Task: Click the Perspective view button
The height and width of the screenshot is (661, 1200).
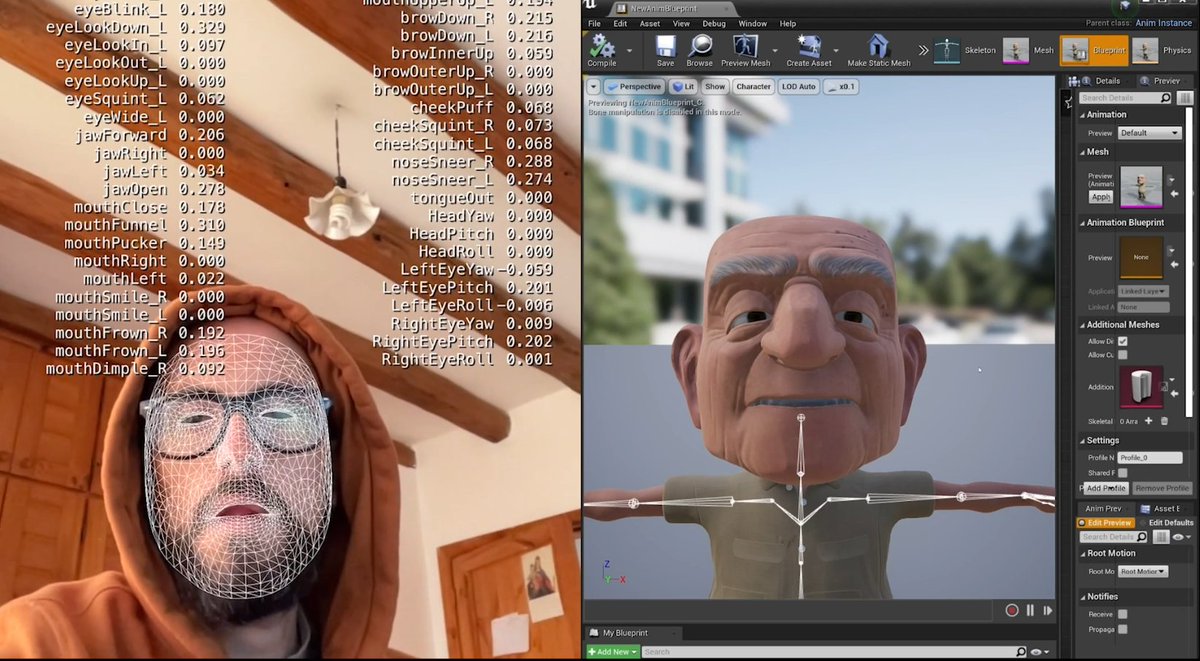Action: tap(635, 87)
